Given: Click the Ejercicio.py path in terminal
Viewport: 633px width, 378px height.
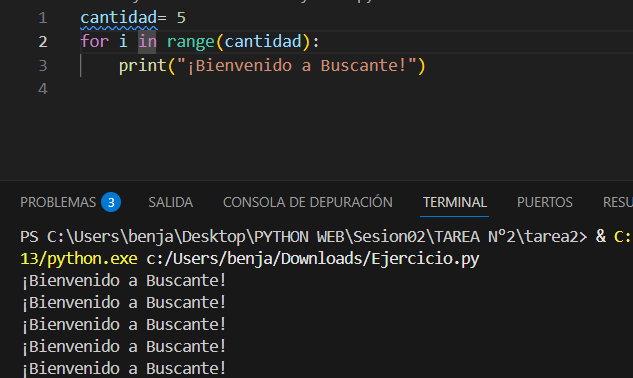Looking at the screenshot, I should click(x=312, y=259).
